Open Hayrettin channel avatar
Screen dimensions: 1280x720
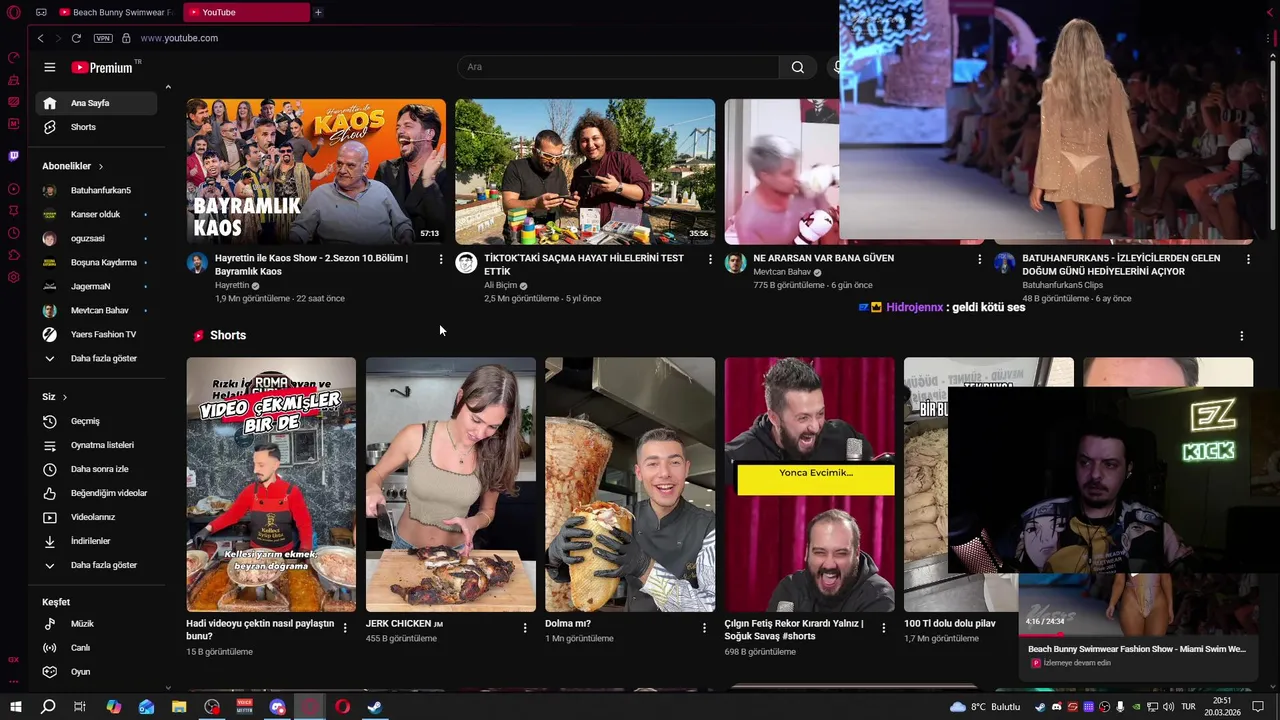197,263
